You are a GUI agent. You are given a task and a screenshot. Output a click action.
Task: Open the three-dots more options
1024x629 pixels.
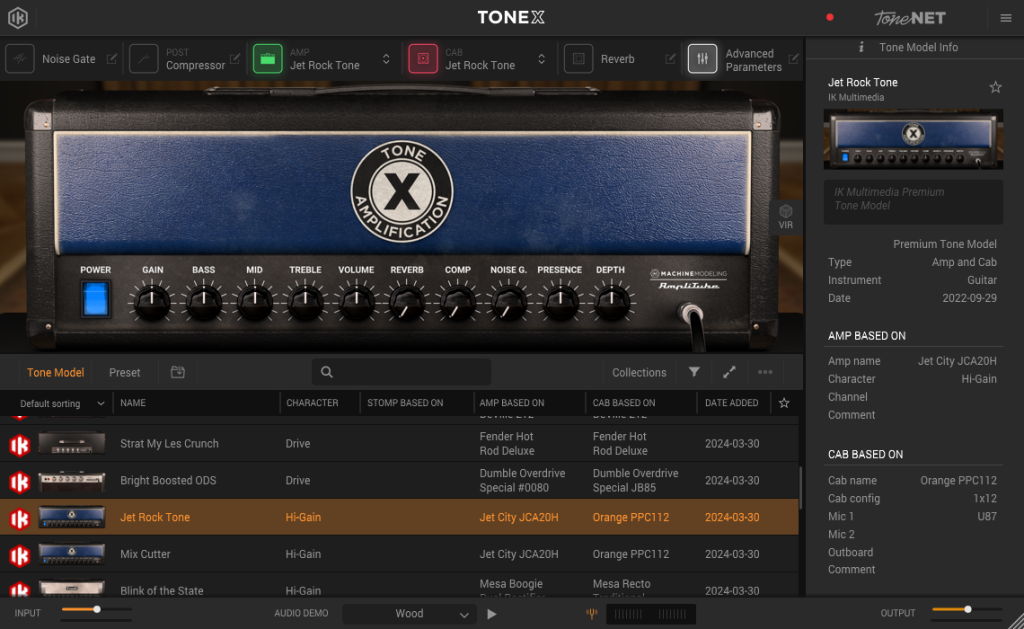[765, 372]
